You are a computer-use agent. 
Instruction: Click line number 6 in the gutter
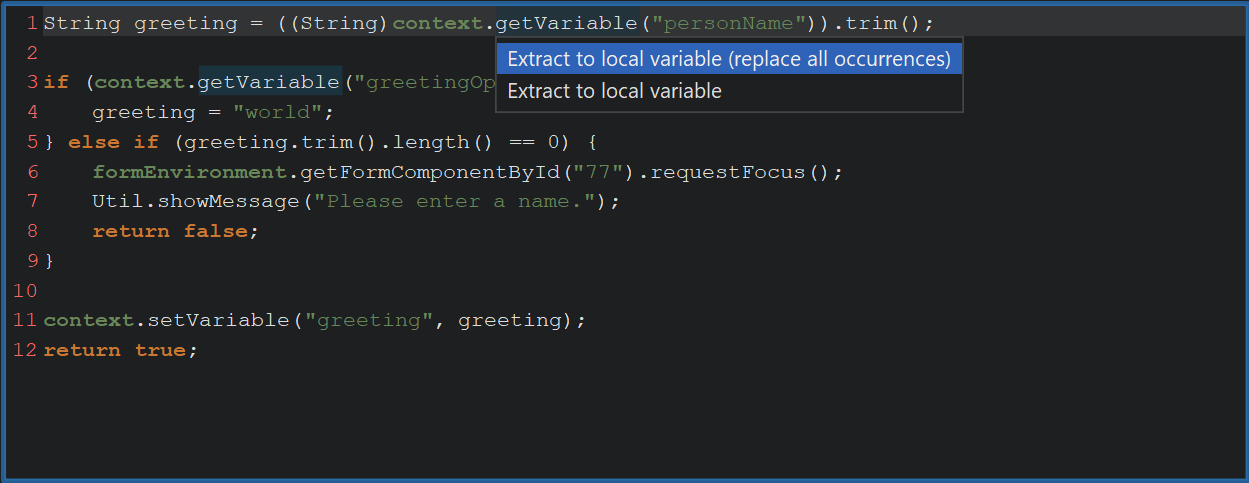click(x=33, y=172)
